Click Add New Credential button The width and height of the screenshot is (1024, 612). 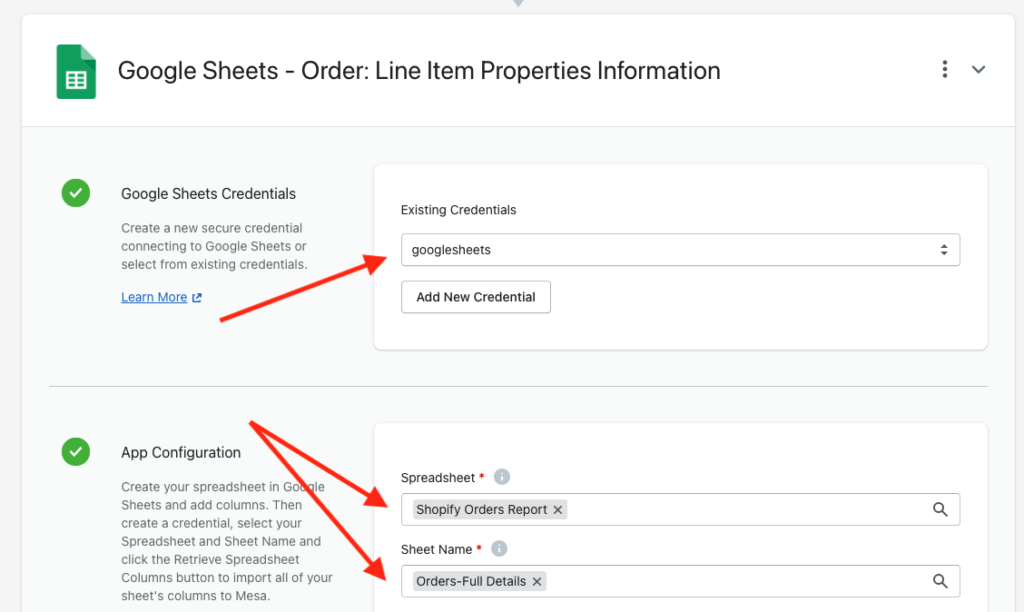pyautogui.click(x=475, y=297)
